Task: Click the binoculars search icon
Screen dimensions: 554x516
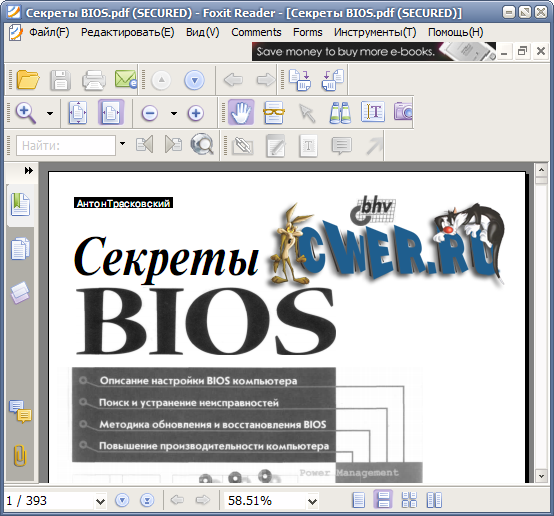Action: (x=340, y=113)
